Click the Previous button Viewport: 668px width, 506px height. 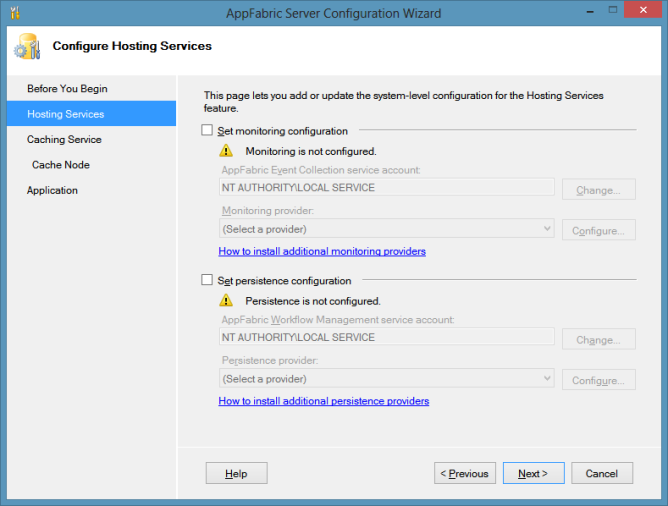pos(464,474)
